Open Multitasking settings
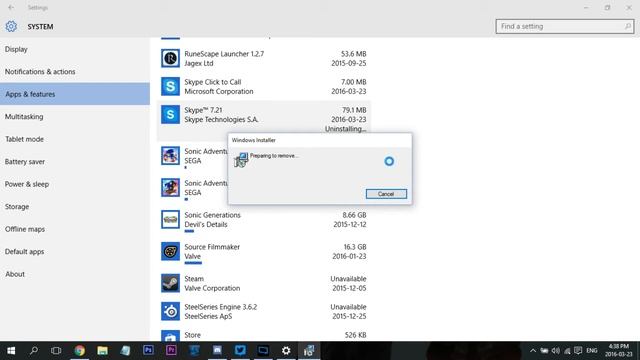Image resolution: width=640 pixels, height=360 pixels. coord(75,116)
